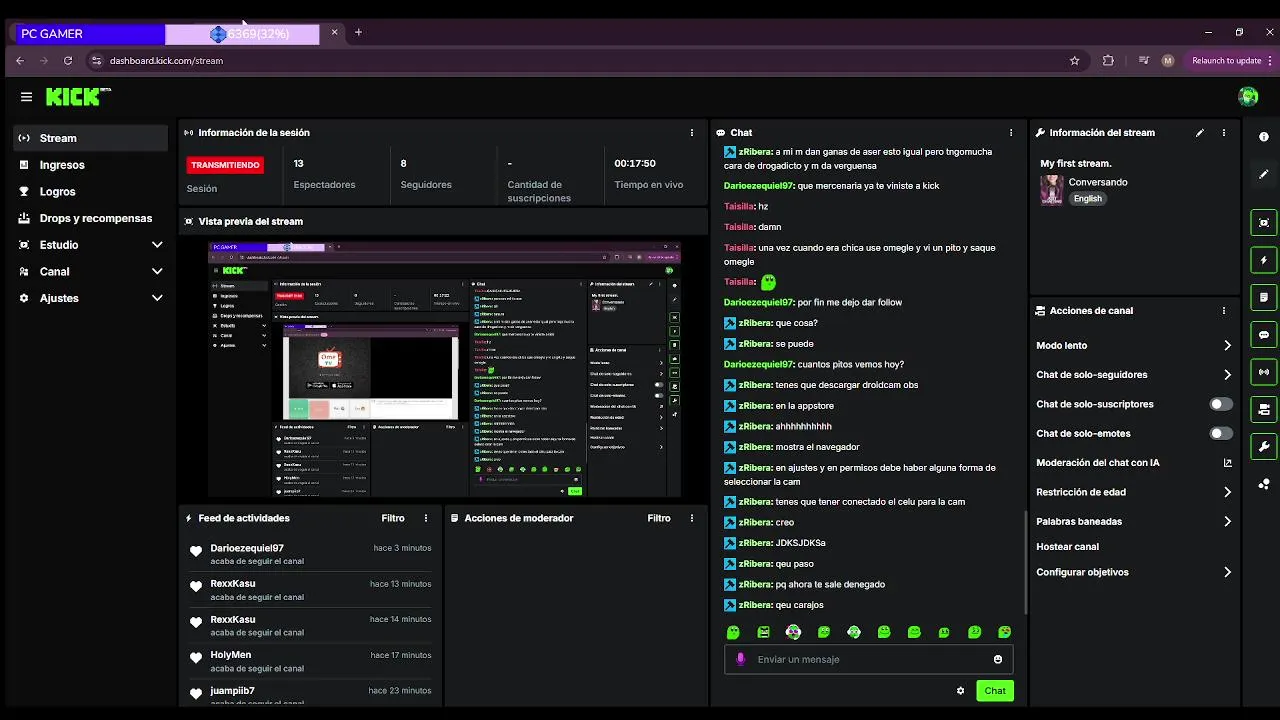Image resolution: width=1280 pixels, height=720 pixels.
Task: Click username Darioezequiel97 in activity feed
Action: (247, 548)
